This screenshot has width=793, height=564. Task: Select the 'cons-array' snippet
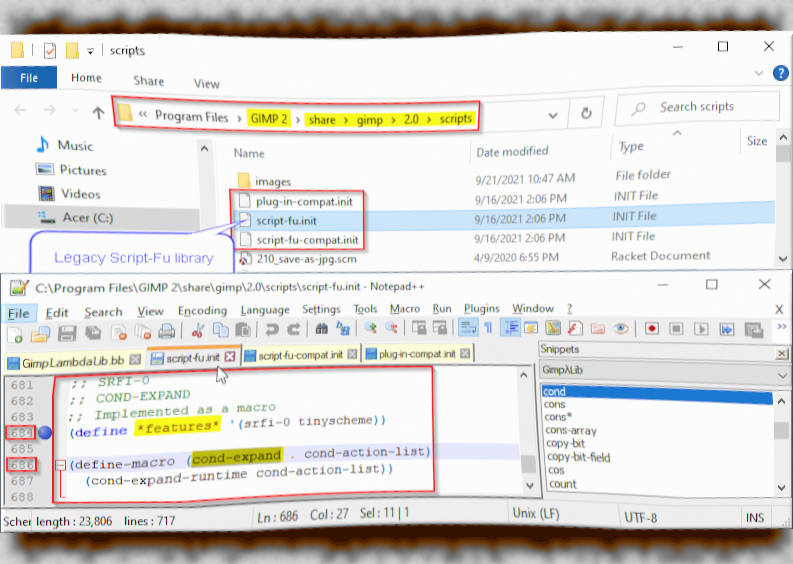(571, 431)
